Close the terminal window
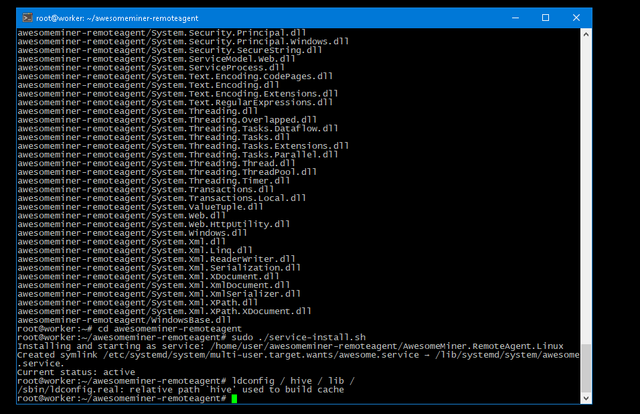 576,18
